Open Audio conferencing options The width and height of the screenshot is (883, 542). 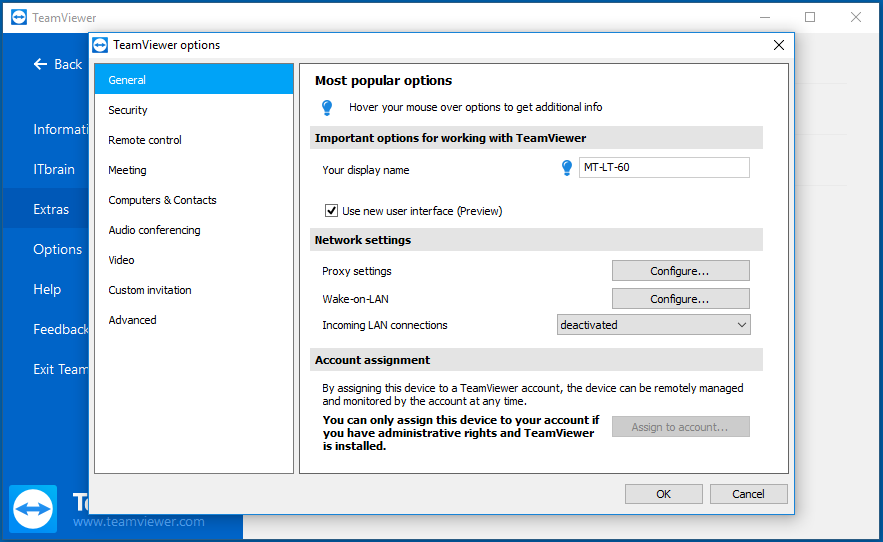tap(194, 230)
